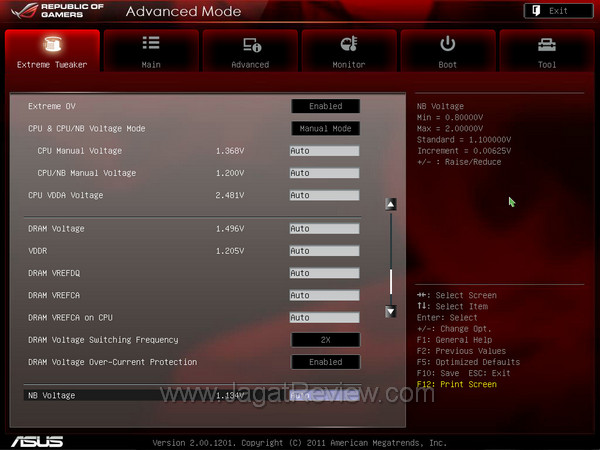Image resolution: width=600 pixels, height=450 pixels.
Task: Click the CPU/NB Manual Voltage label
Action: coord(86,173)
